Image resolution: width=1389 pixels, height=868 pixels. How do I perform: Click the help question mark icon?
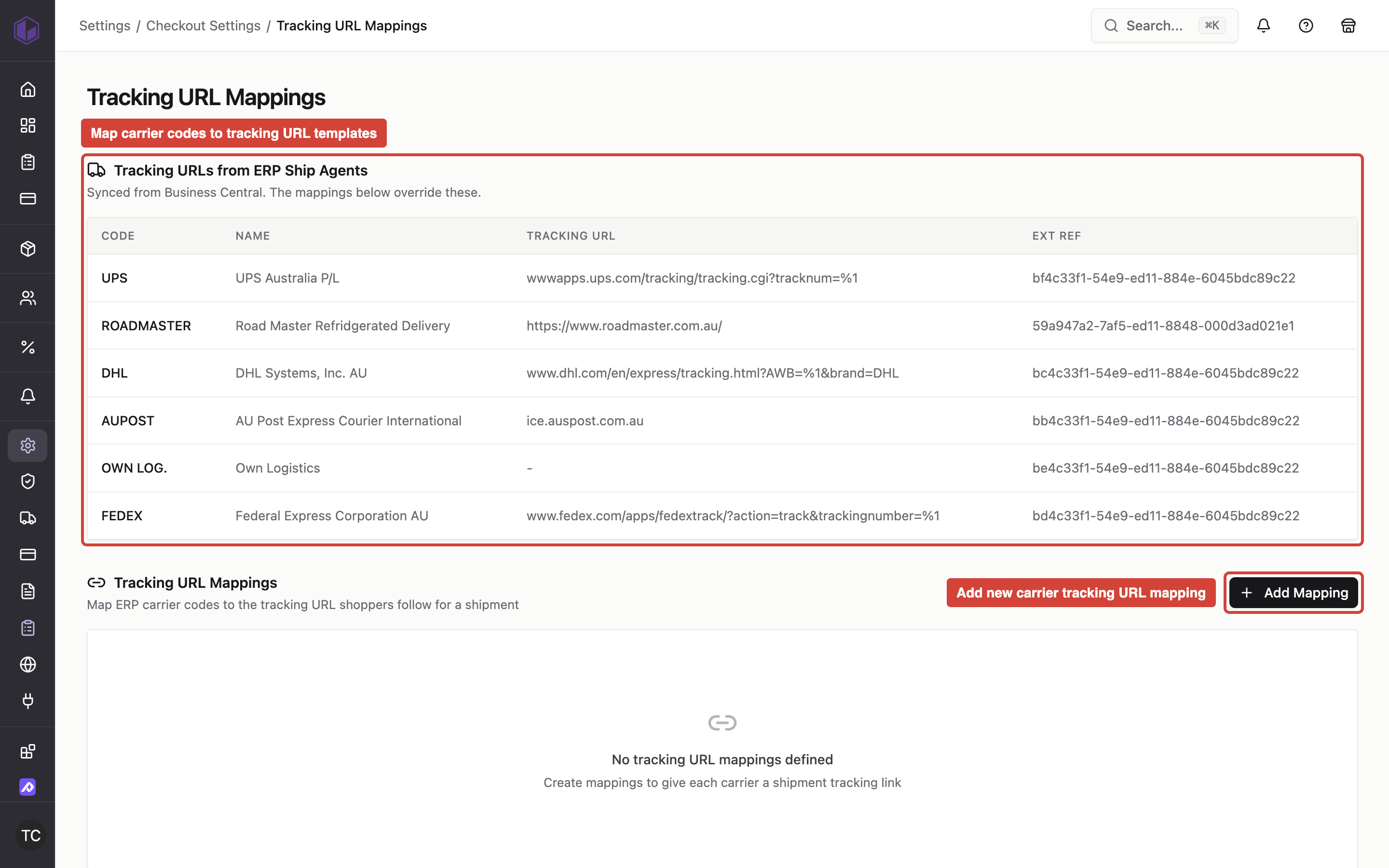click(x=1306, y=26)
